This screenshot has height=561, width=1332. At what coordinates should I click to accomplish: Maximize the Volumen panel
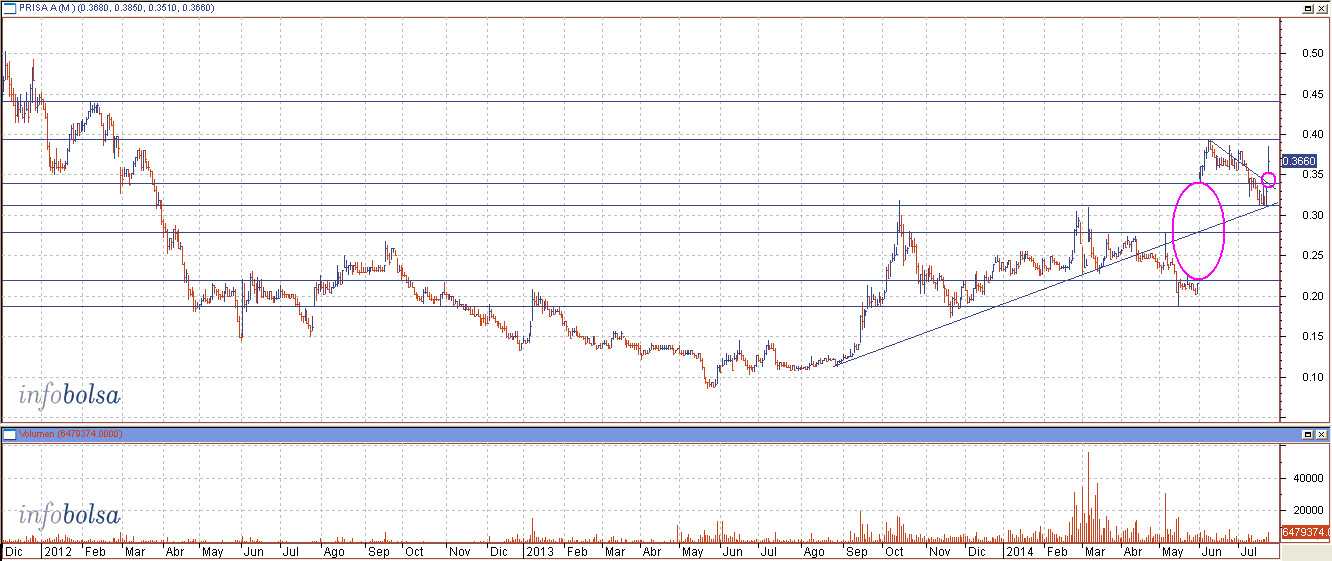click(x=1307, y=435)
